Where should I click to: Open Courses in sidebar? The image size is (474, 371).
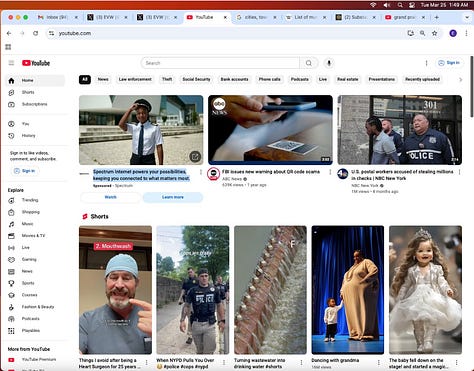pyautogui.click(x=35, y=295)
